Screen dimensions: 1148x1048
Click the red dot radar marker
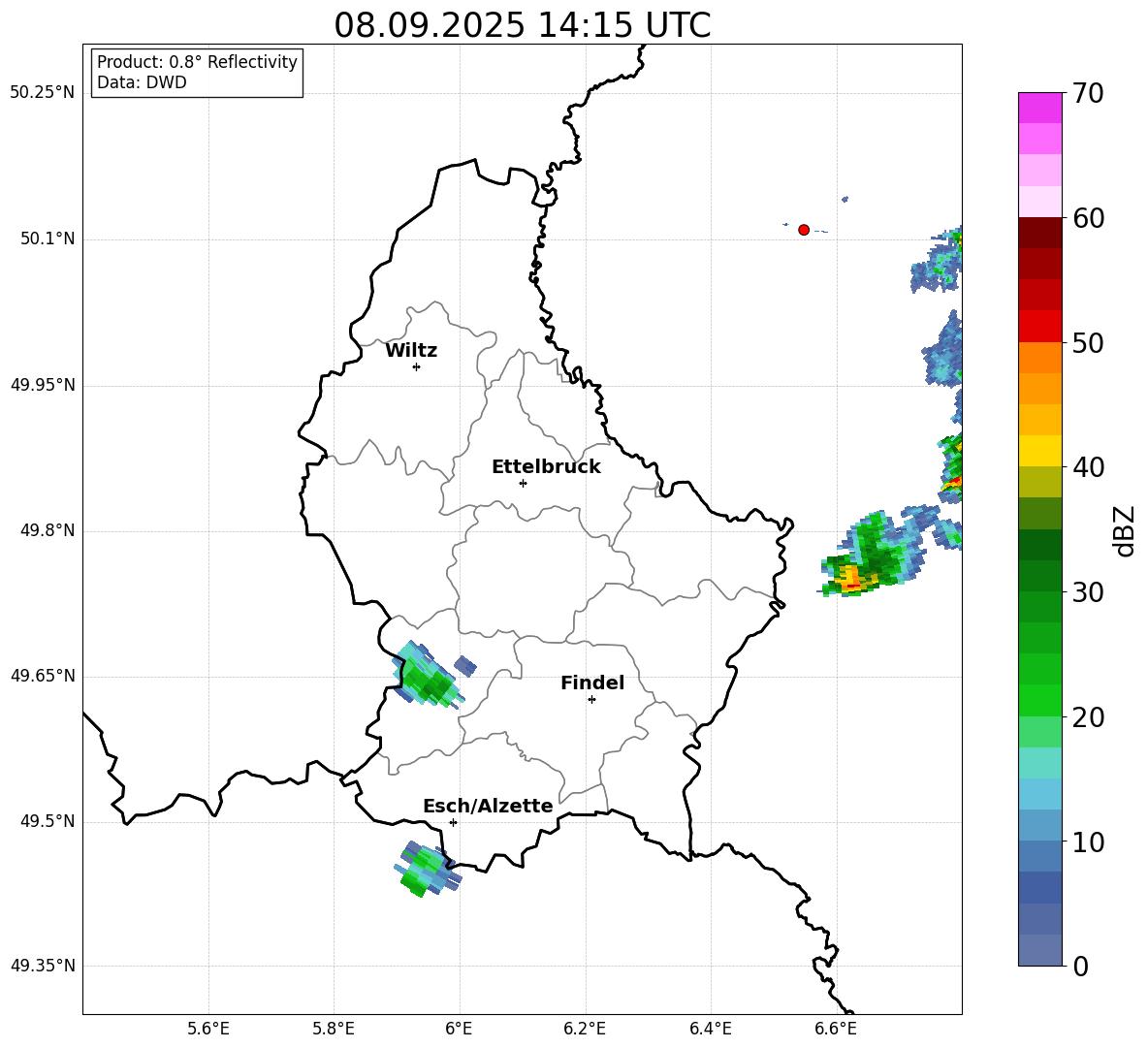tap(804, 230)
